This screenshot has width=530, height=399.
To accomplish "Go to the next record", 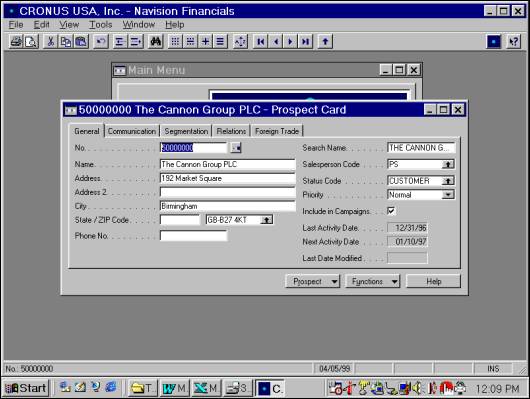I will [290, 42].
